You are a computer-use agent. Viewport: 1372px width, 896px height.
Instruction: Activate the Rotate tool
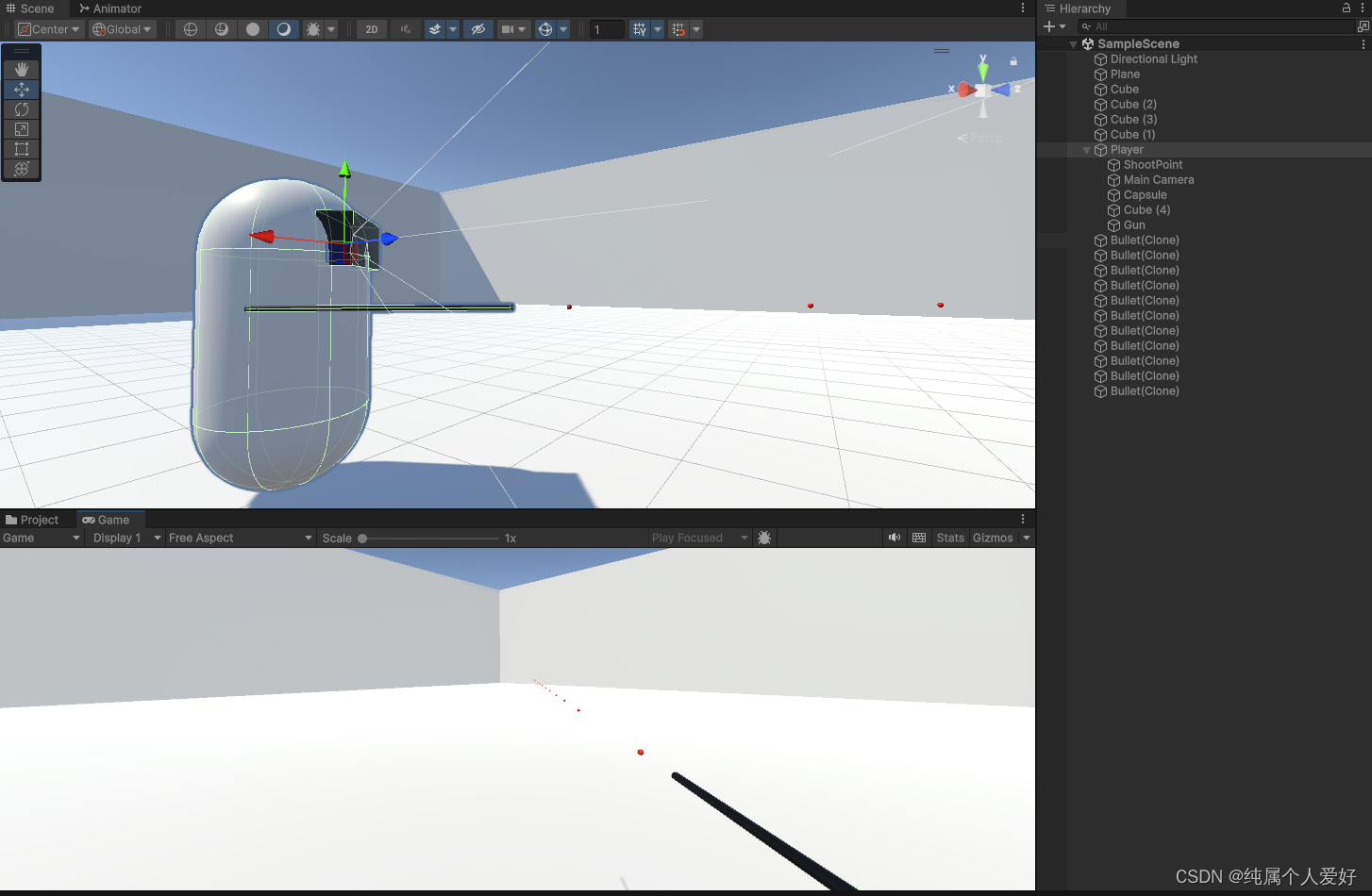(21, 109)
